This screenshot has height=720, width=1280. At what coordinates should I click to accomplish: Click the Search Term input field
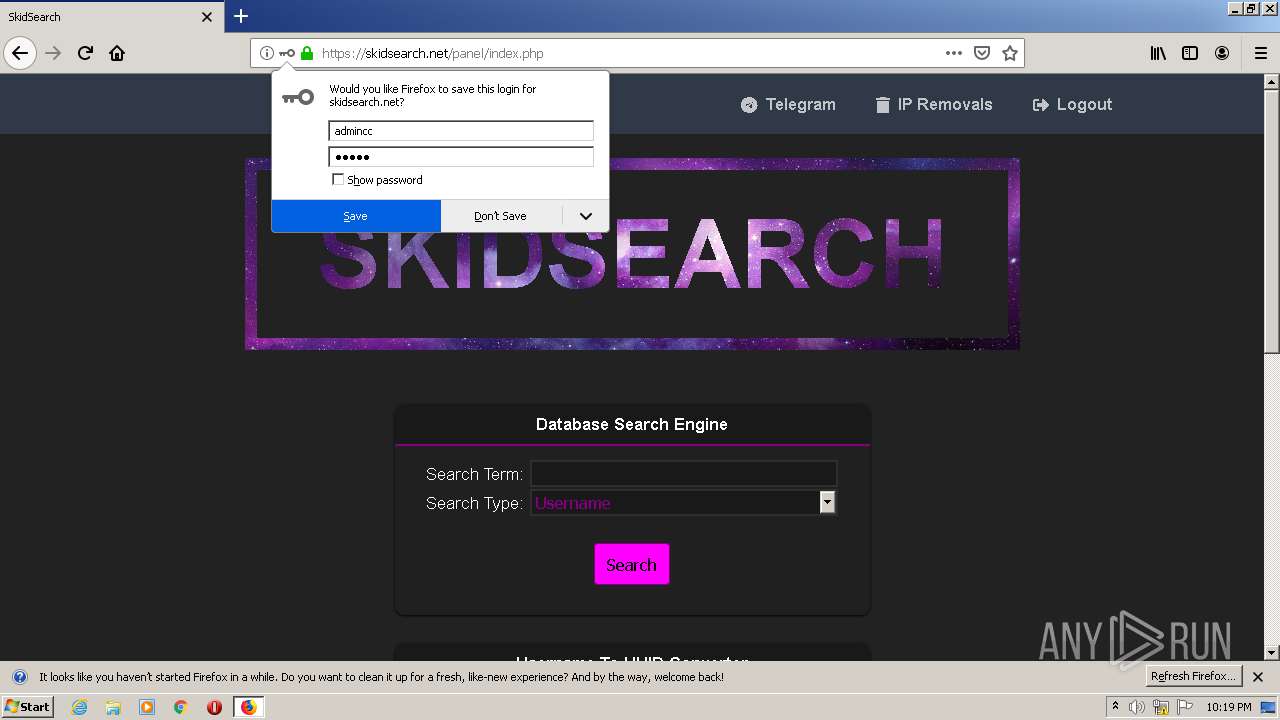click(x=684, y=474)
